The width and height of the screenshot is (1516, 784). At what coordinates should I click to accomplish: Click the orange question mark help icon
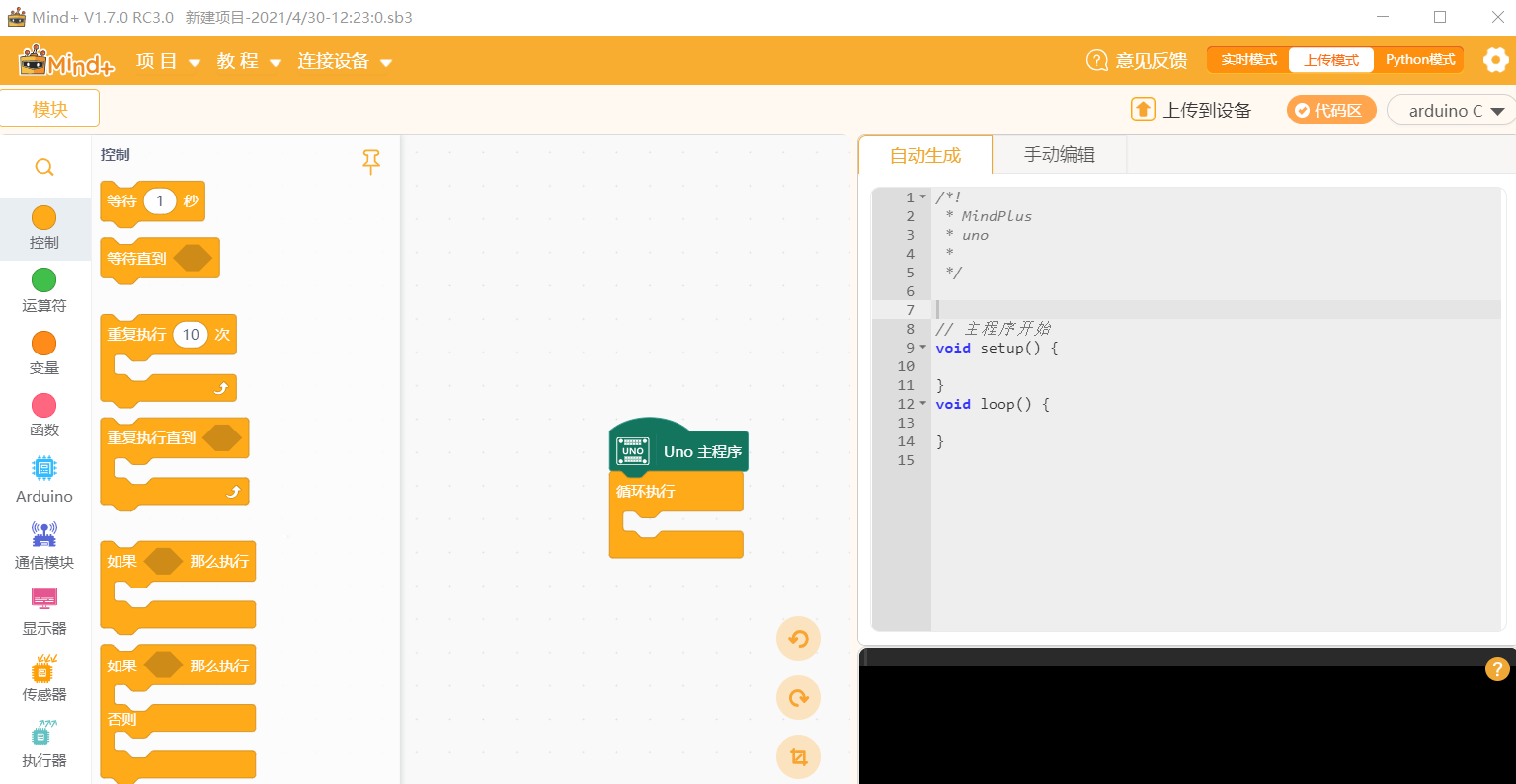(x=1497, y=669)
